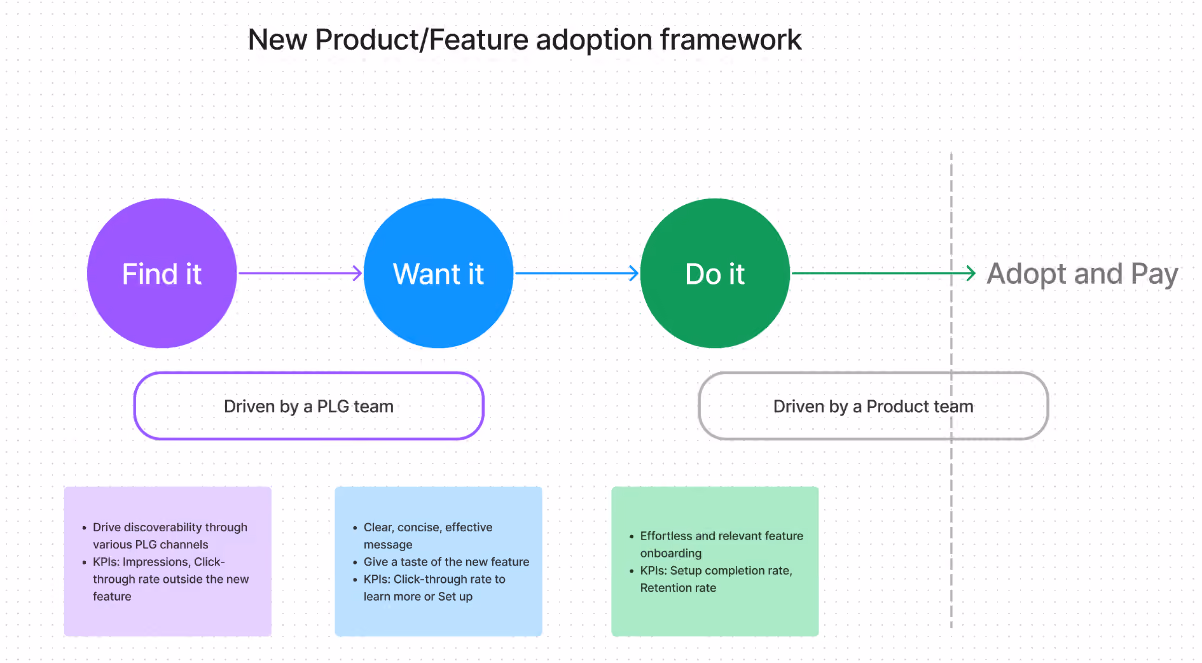Click the purple "Find it" circle
Viewport: 1202px width, 663px height.
point(162,274)
